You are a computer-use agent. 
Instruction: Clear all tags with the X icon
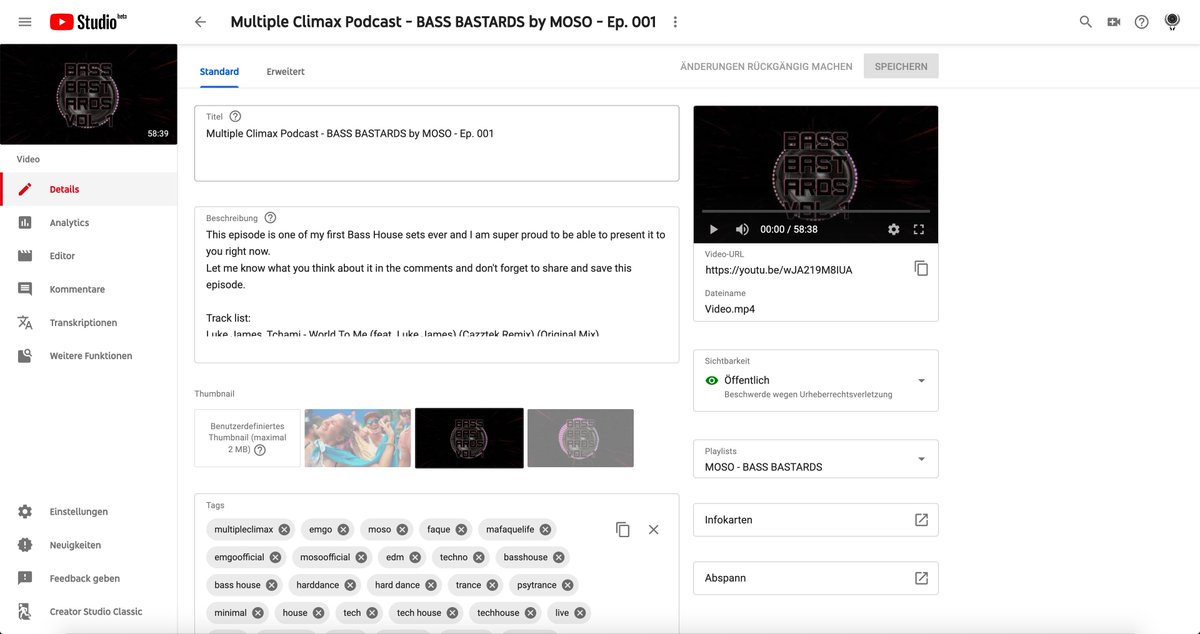(653, 529)
